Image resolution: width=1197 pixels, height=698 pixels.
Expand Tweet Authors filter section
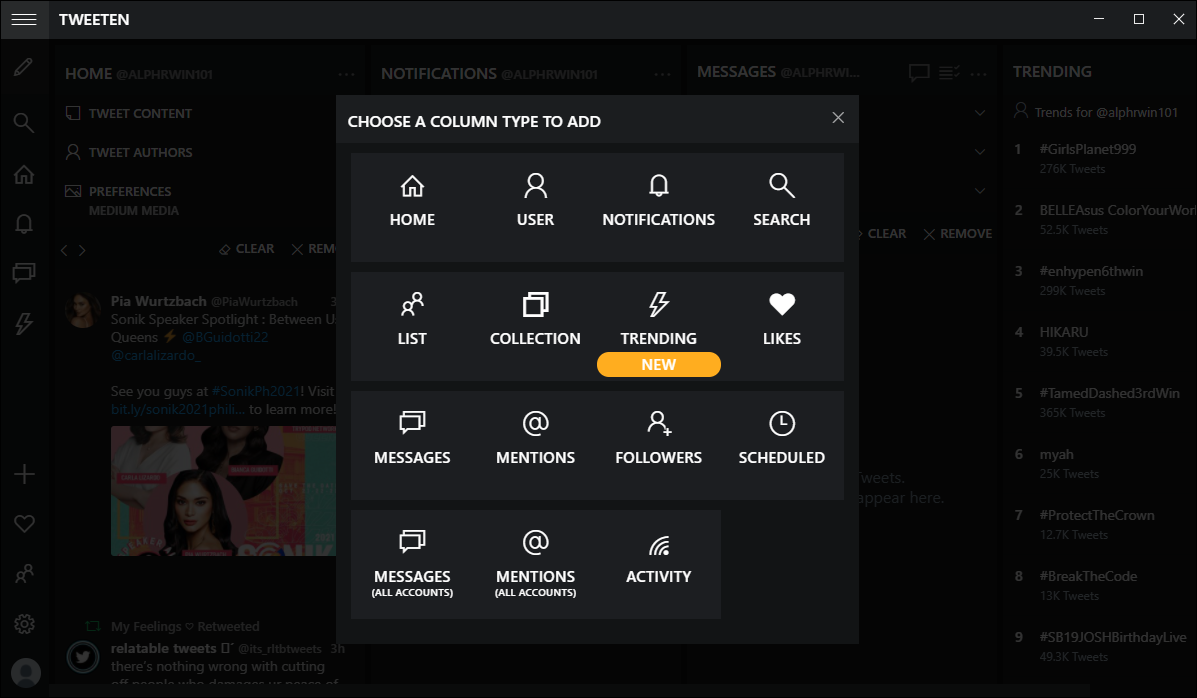point(140,153)
